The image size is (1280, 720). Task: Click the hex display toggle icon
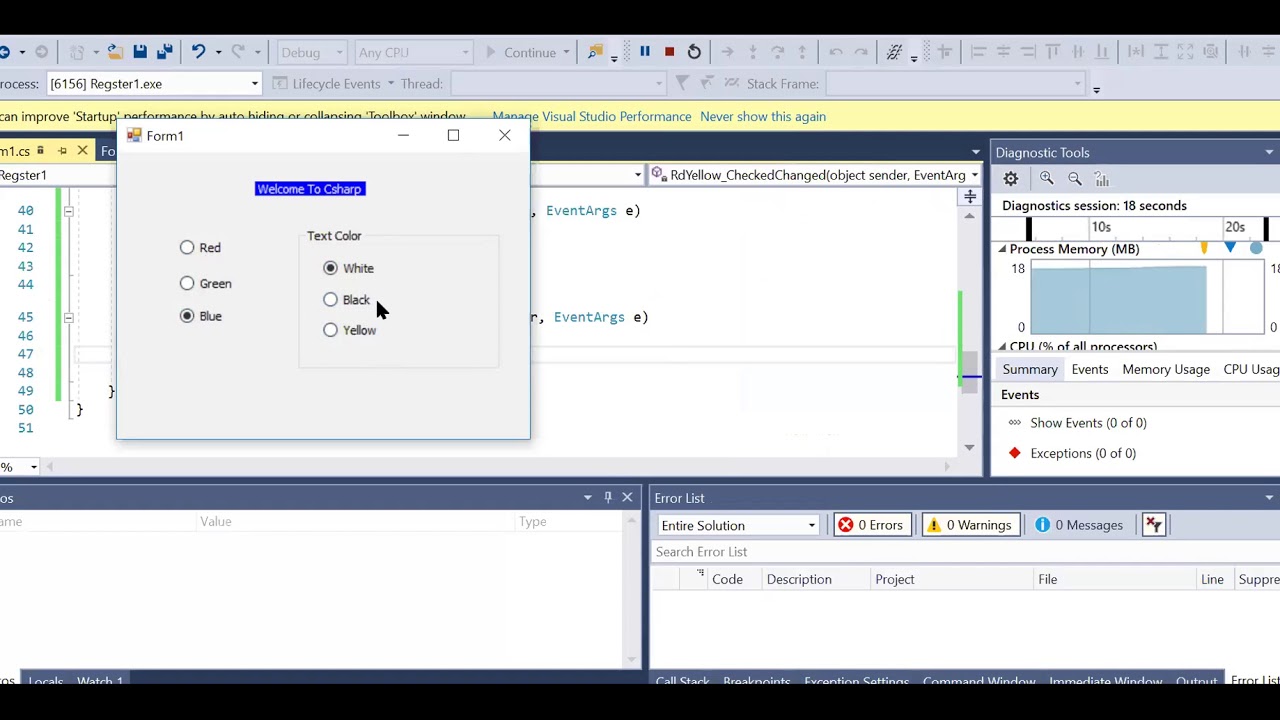click(895, 52)
